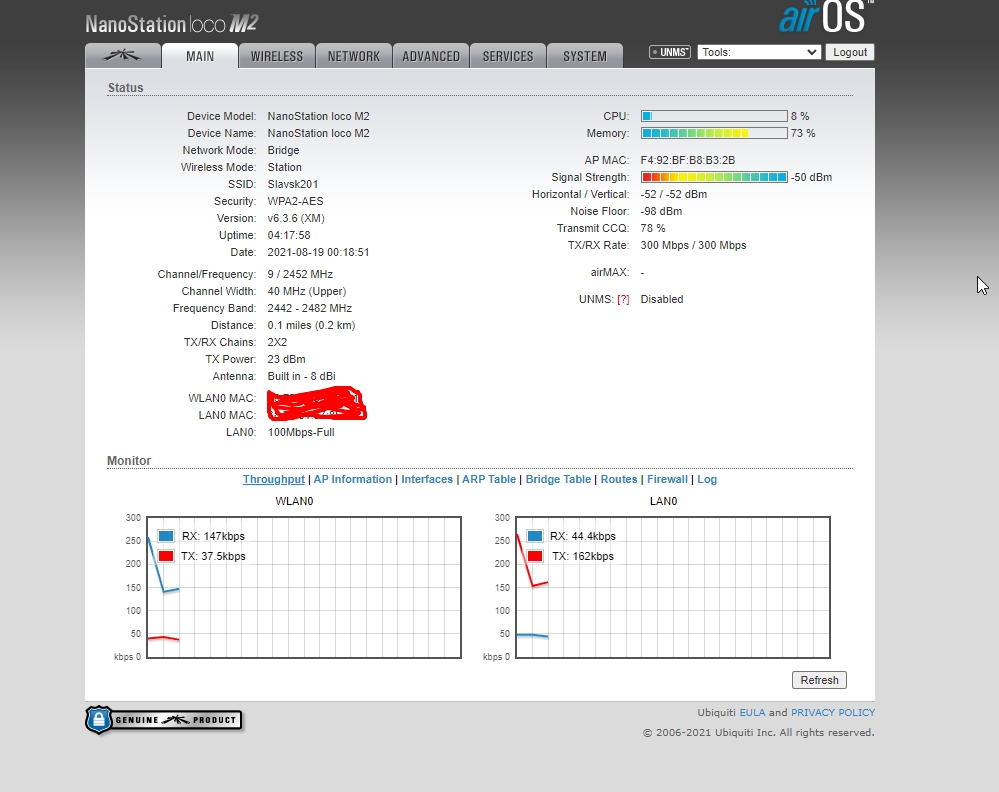Click the blue RX swatch in WLAN0 graph
Viewport: 999px width, 792px height.
(x=166, y=536)
